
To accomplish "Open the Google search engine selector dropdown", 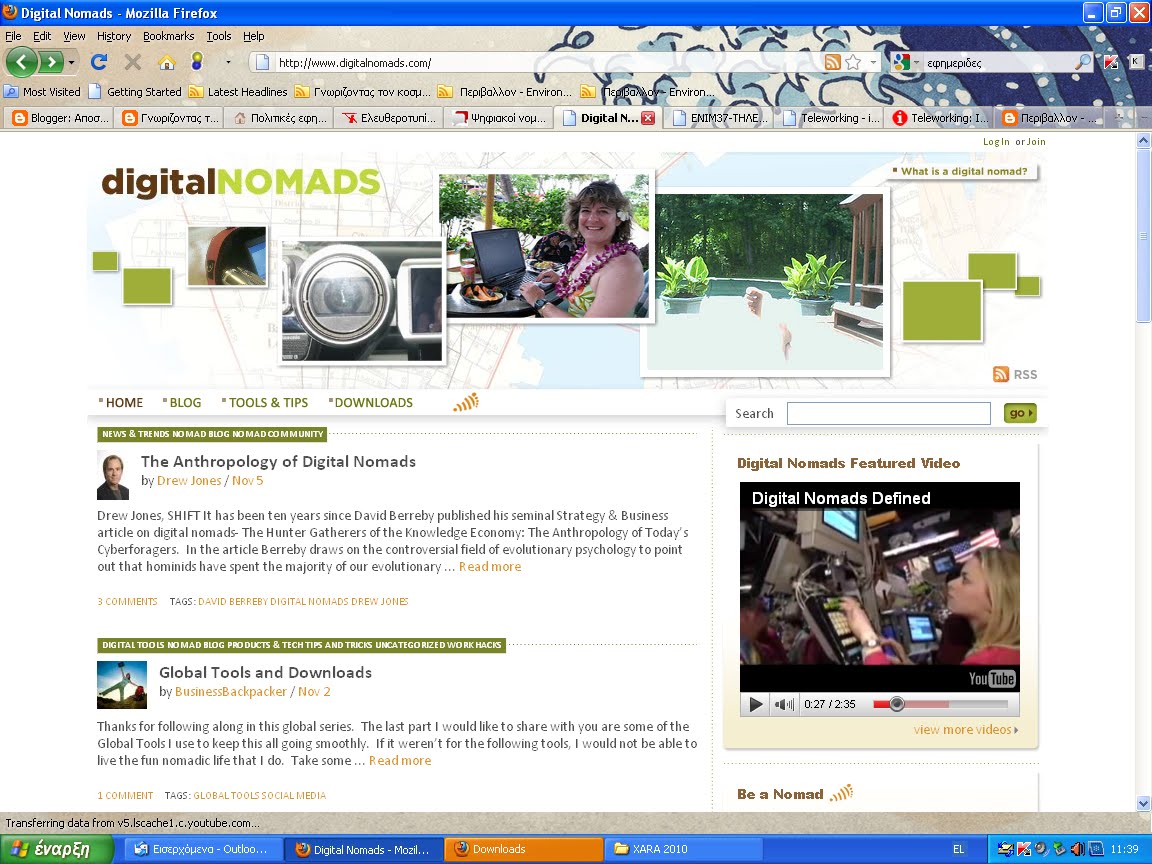I will (x=906, y=62).
